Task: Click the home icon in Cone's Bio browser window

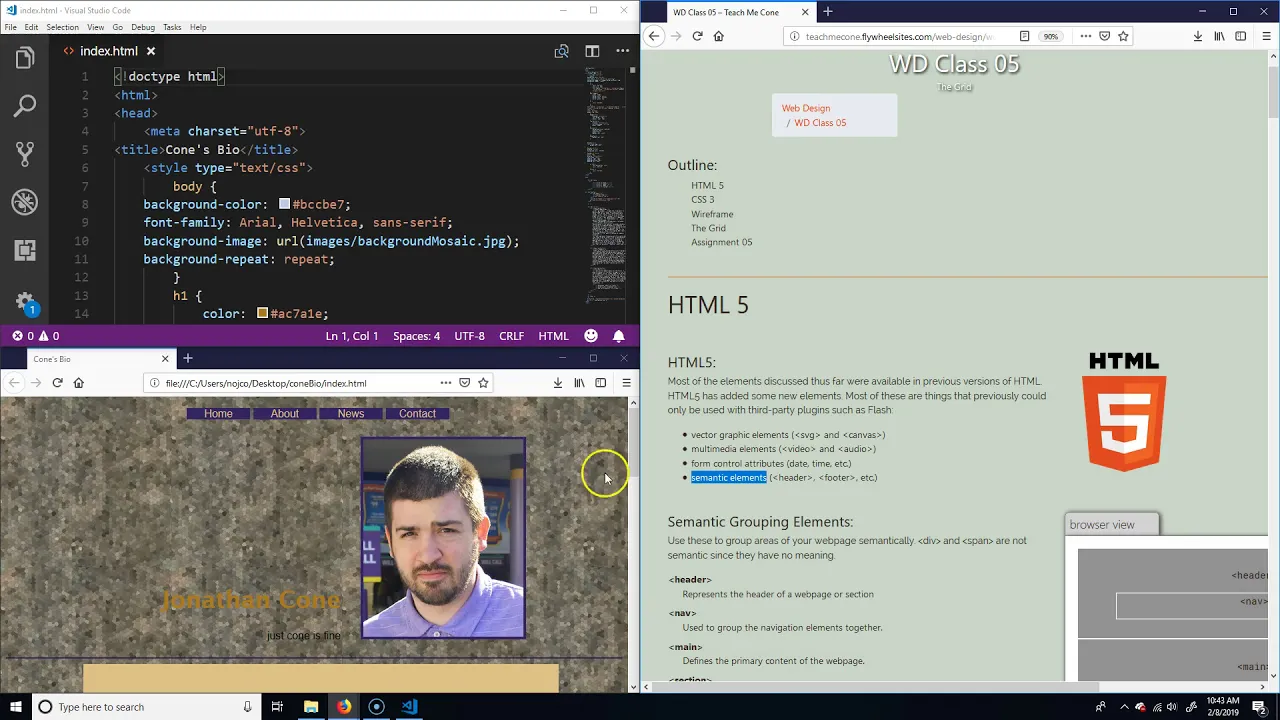Action: coord(79,383)
